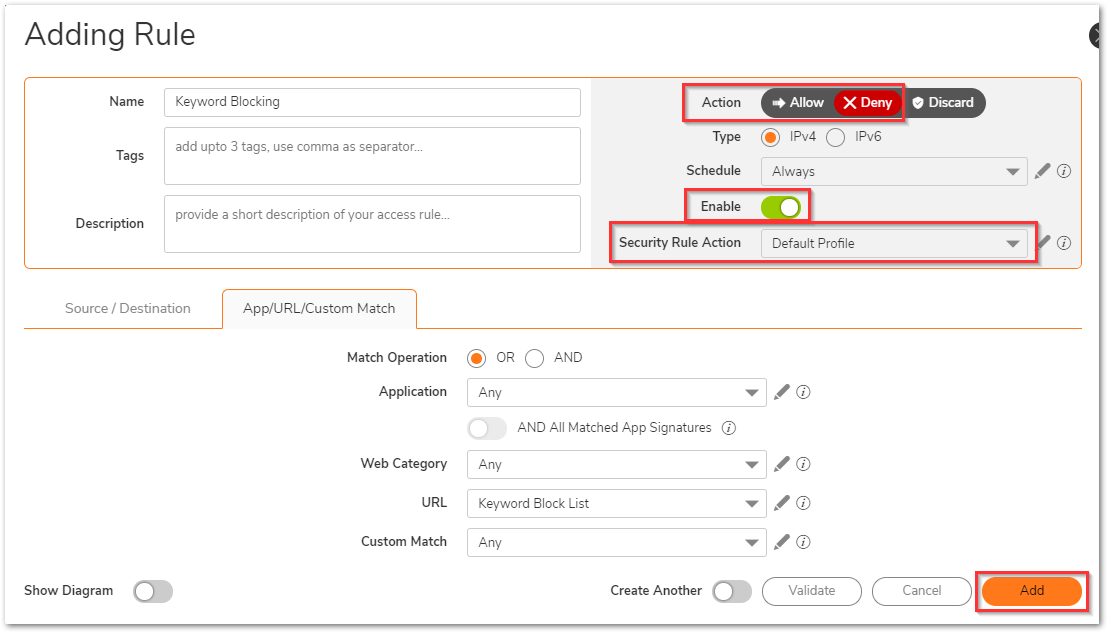
Task: Click into the Description text field
Action: (x=372, y=224)
